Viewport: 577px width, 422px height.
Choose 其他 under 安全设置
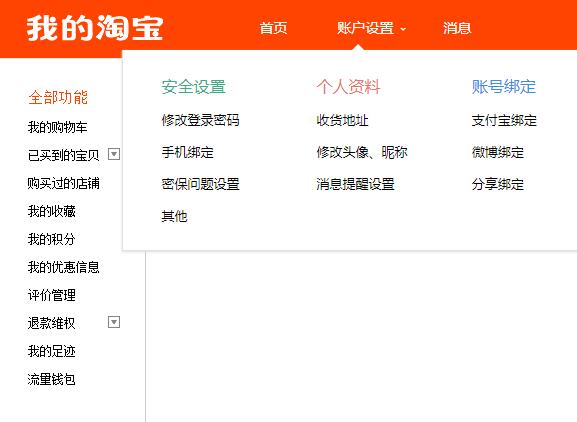click(x=174, y=216)
